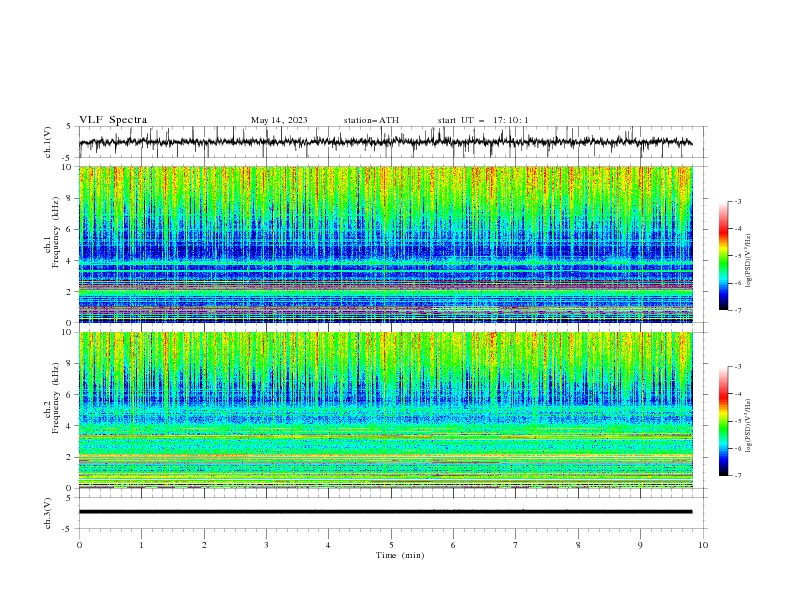Click the "ch.1(V)" axis label
Screen dimensions: 792x612
coord(48,142)
